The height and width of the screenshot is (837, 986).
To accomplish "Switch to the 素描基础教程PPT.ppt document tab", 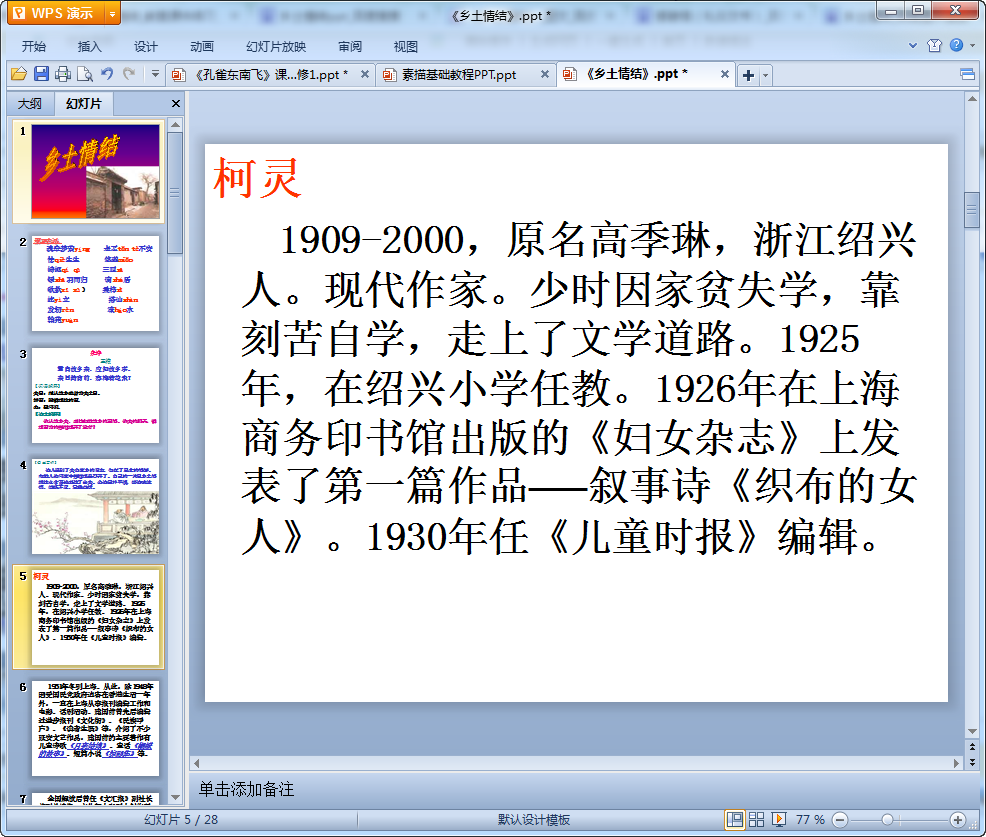I will [x=460, y=75].
